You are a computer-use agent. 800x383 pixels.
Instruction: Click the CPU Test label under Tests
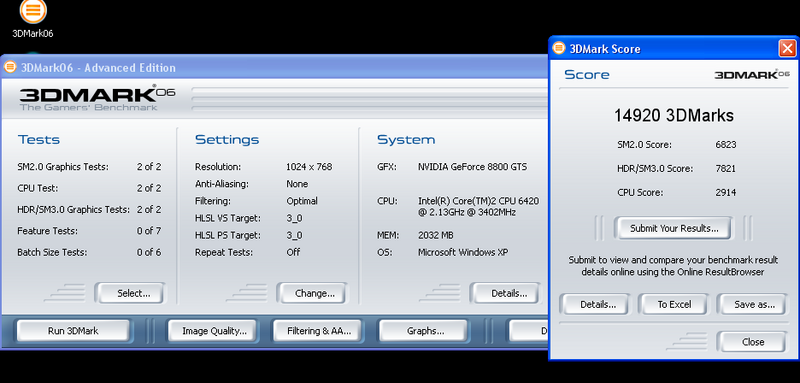(x=37, y=188)
